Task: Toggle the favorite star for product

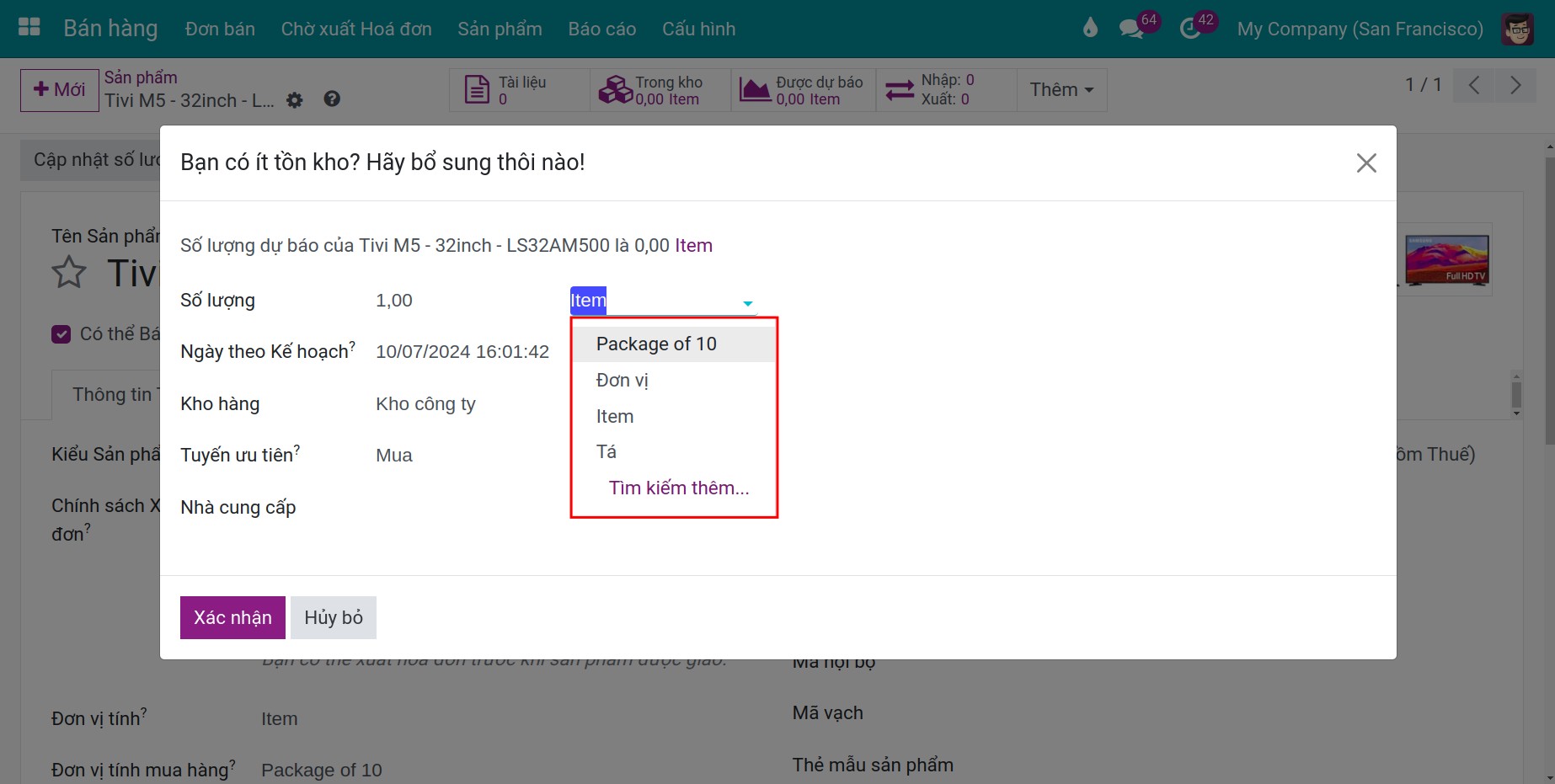Action: pos(69,273)
